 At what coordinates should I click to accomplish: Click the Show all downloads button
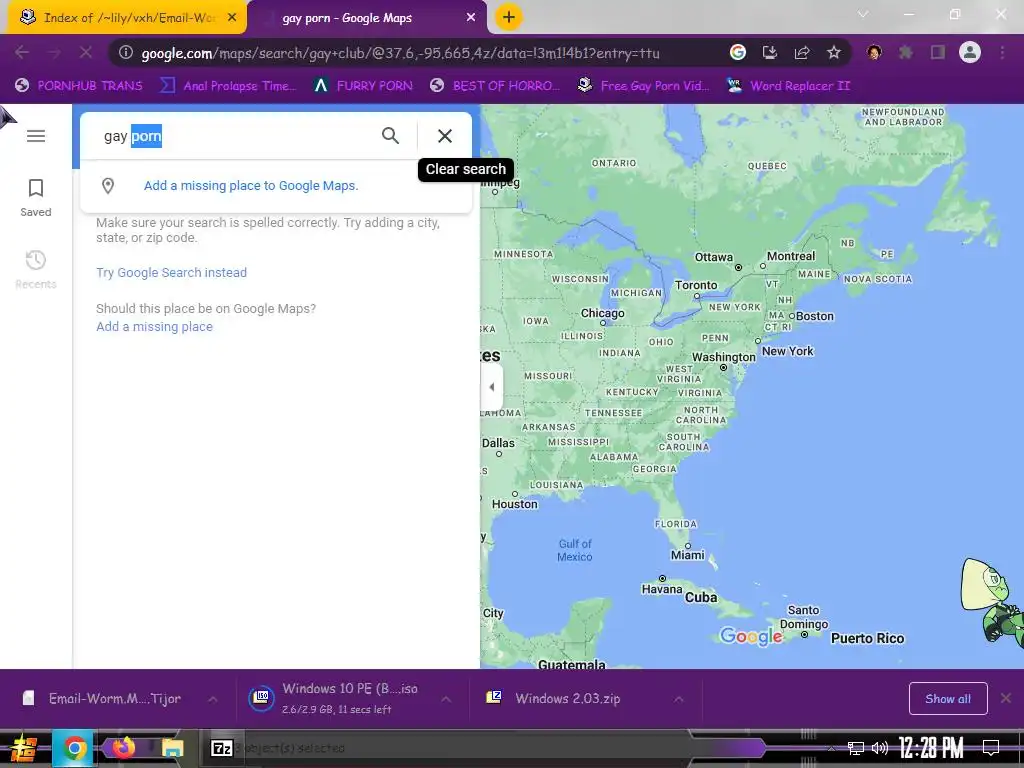(x=948, y=699)
